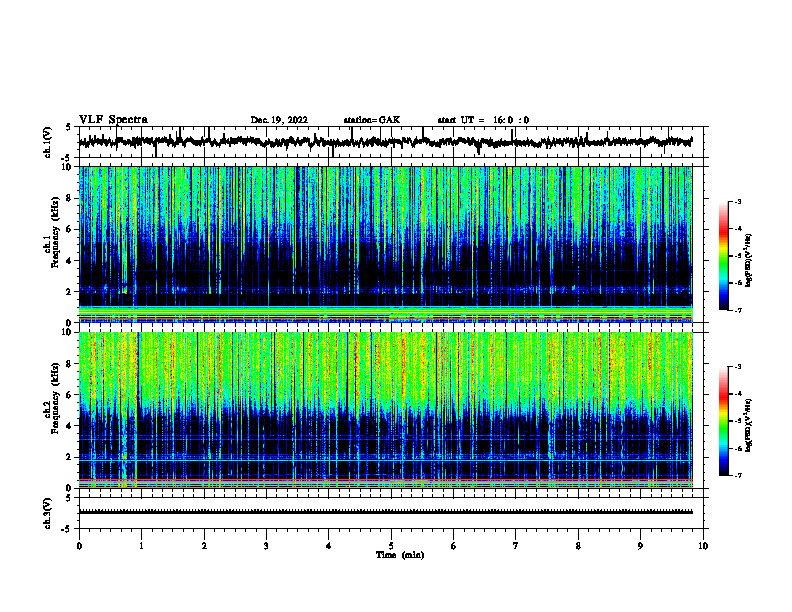
Task: Click the "VLF Spectra" plot title
Action: tap(113, 120)
